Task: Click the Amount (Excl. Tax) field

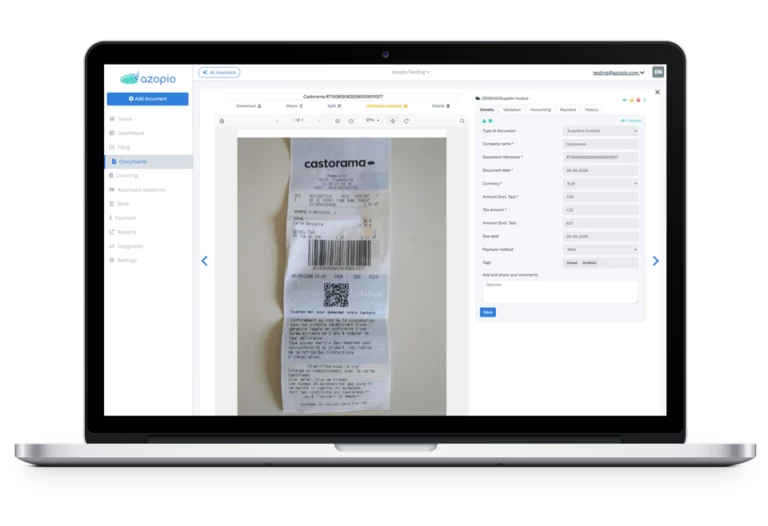Action: click(x=600, y=223)
